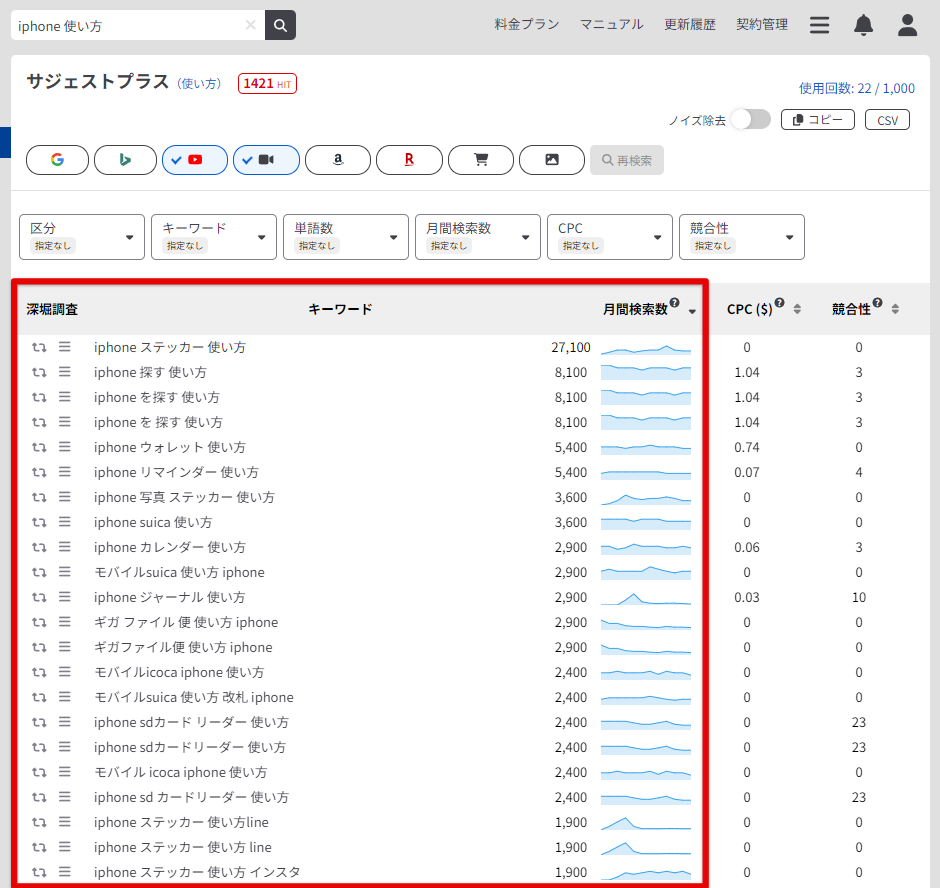940x888 pixels.
Task: Select the Amazon source button
Action: (x=338, y=160)
